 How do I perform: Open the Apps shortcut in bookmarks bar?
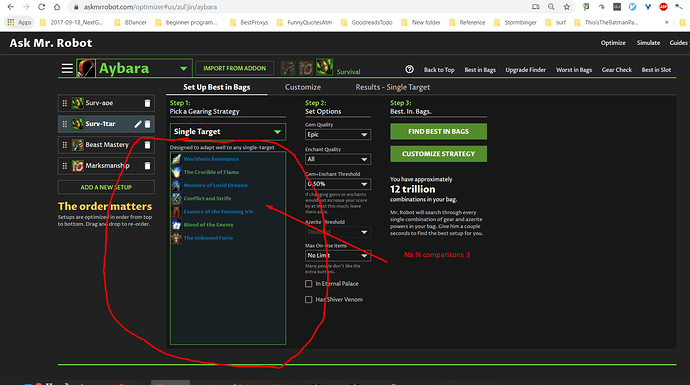(x=20, y=22)
